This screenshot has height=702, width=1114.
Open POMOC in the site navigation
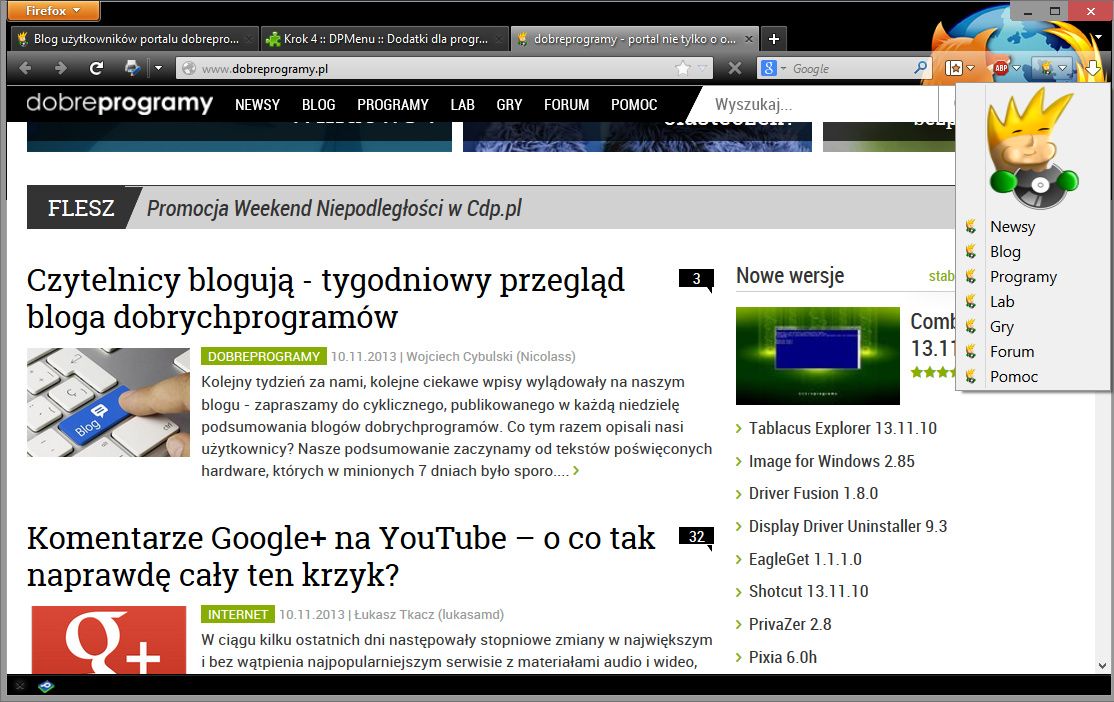pos(634,104)
